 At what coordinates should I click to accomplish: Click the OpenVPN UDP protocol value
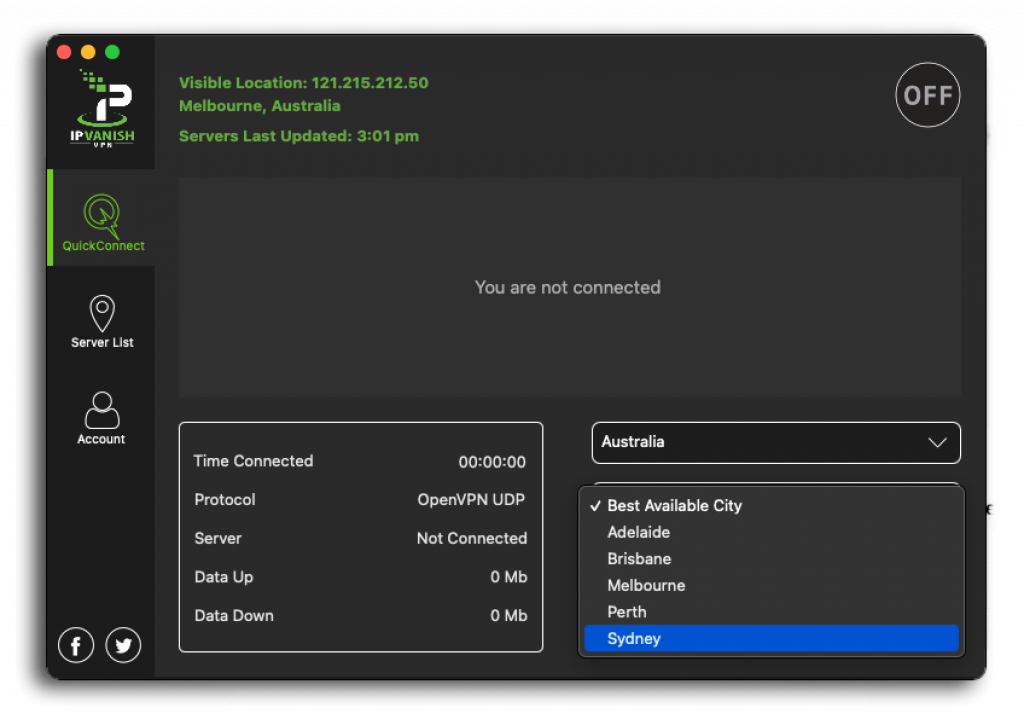(472, 500)
